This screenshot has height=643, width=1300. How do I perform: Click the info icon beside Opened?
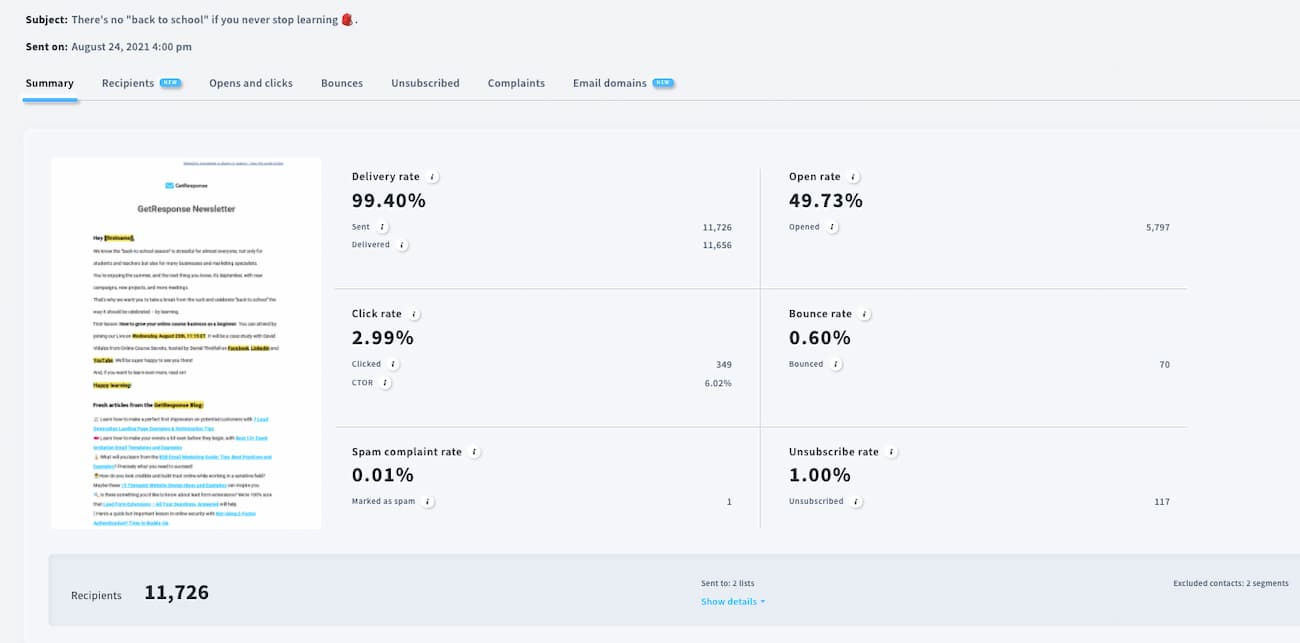[832, 227]
